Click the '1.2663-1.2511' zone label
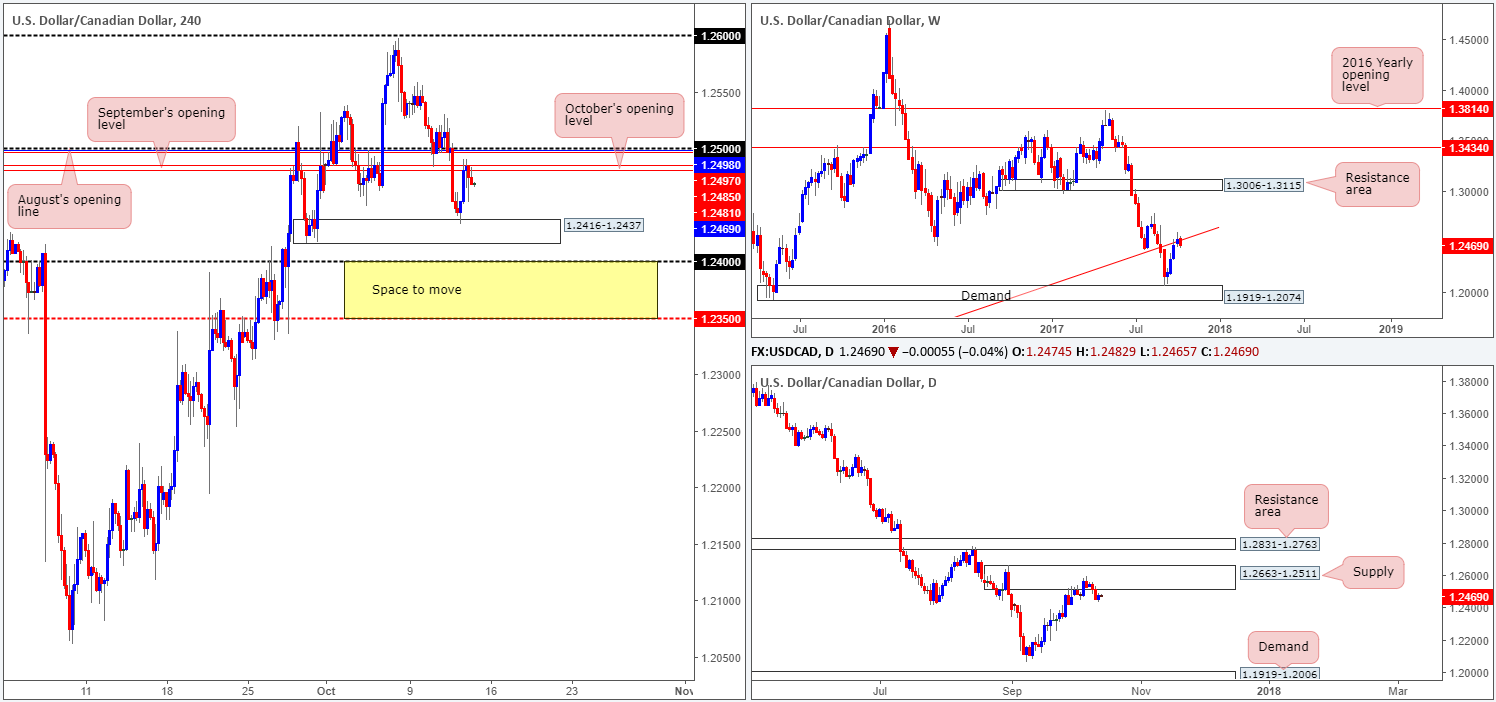 tap(1279, 573)
